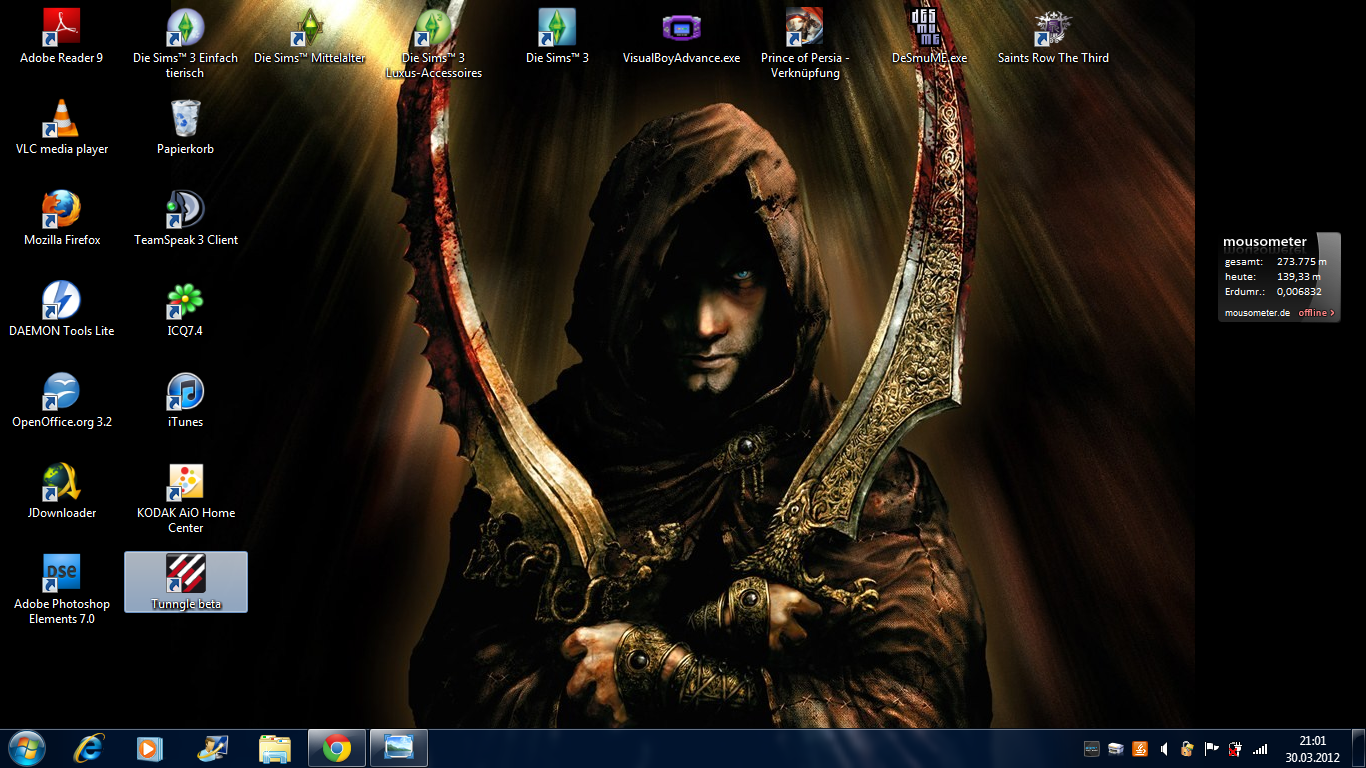The height and width of the screenshot is (768, 1366).
Task: Select the Mozilla Firefox desktop icon
Action: [62, 217]
